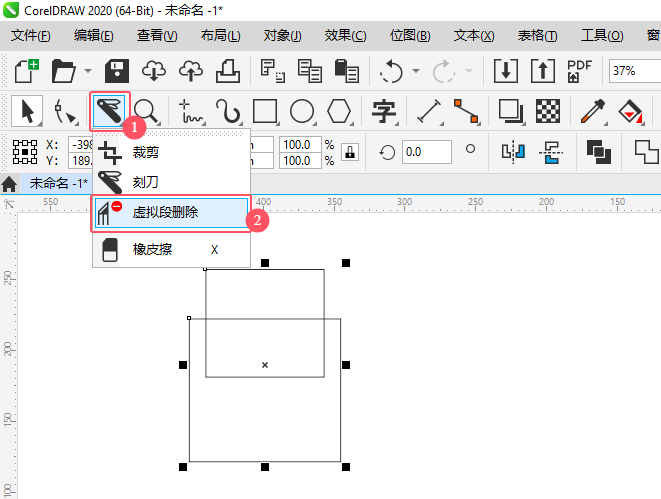Toggle the lock ratio button
661x499 pixels.
[x=350, y=152]
